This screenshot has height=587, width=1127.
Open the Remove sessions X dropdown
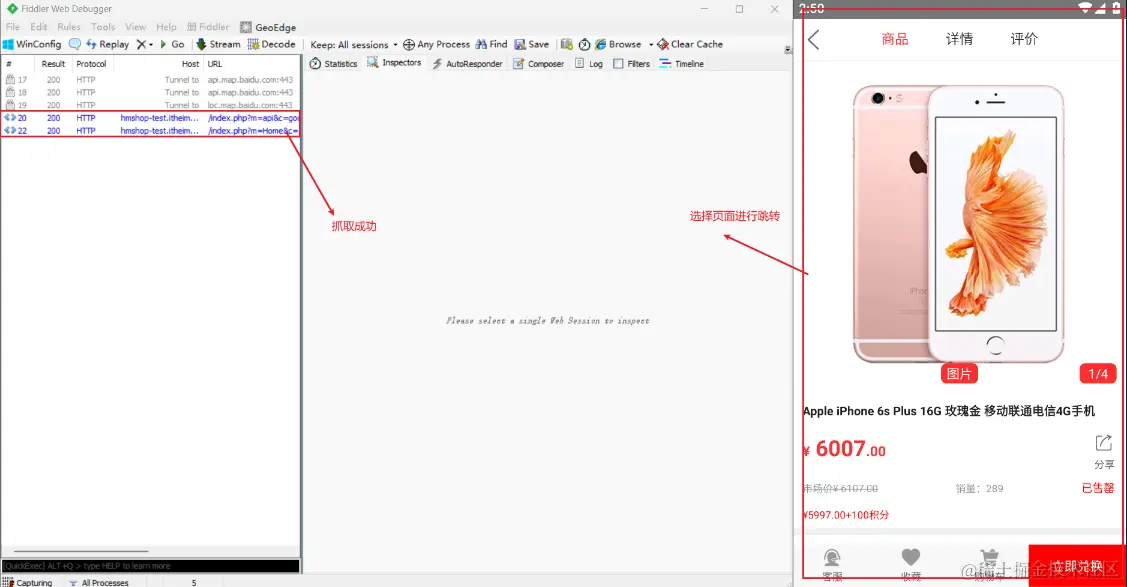[144, 44]
